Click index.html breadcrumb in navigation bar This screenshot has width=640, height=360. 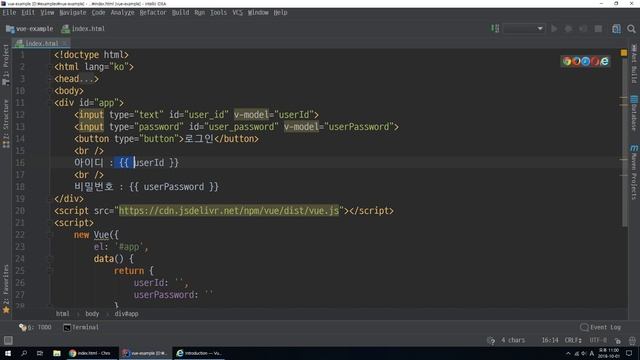82,29
